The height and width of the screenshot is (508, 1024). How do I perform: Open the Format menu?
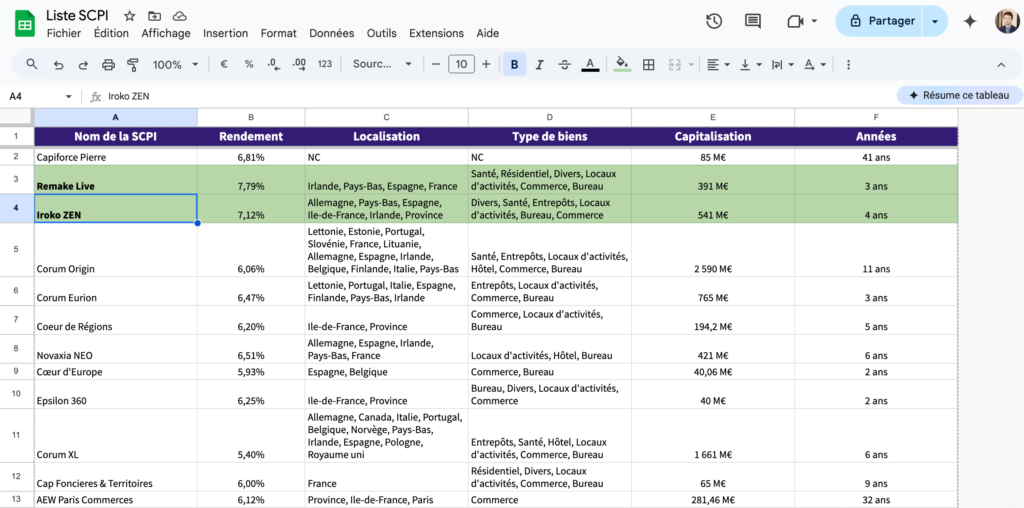278,33
